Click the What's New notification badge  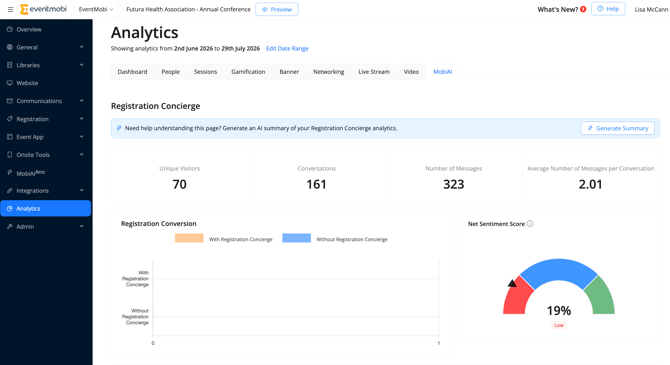[x=583, y=9]
